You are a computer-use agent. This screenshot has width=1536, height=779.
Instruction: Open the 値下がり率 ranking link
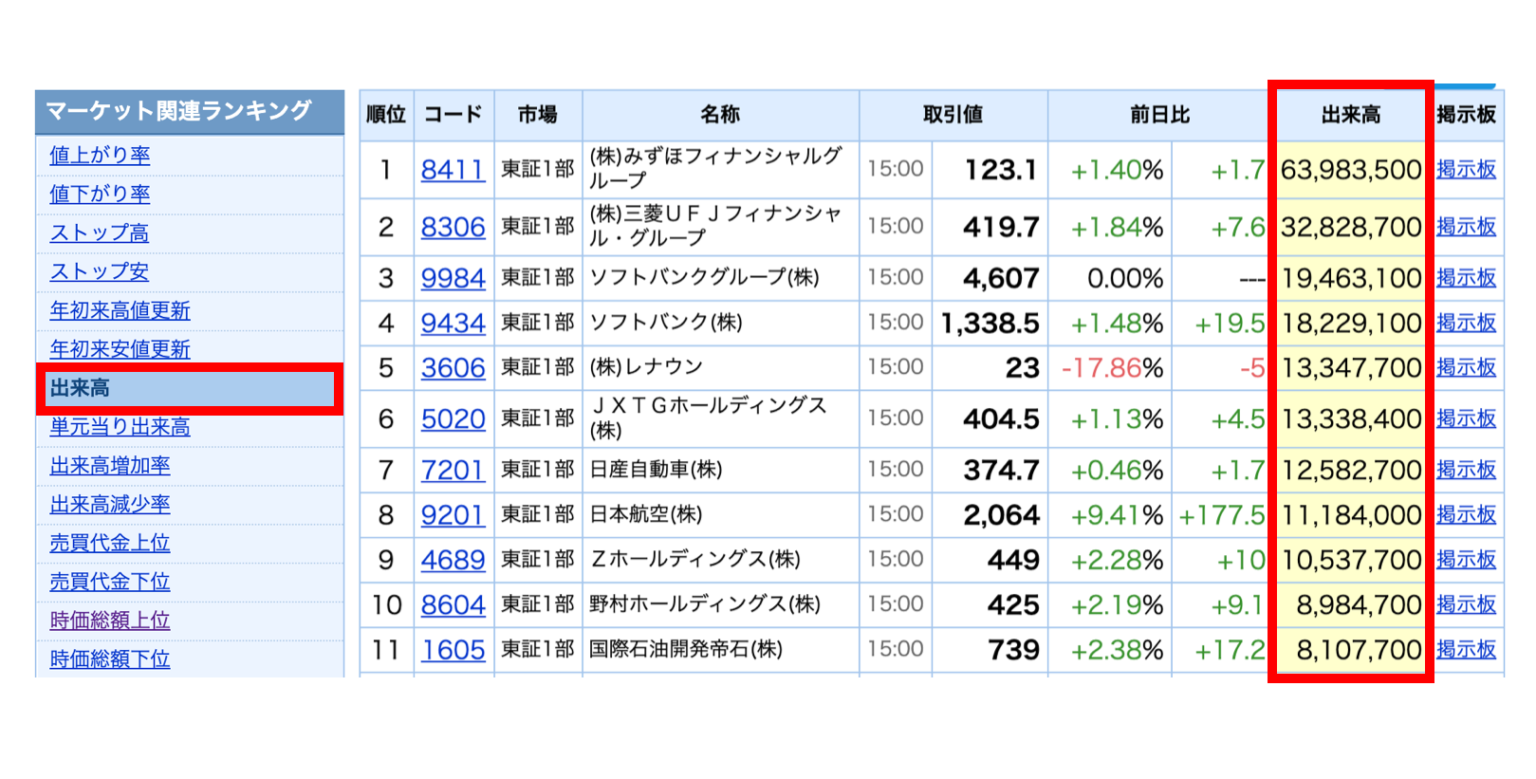[x=100, y=195]
